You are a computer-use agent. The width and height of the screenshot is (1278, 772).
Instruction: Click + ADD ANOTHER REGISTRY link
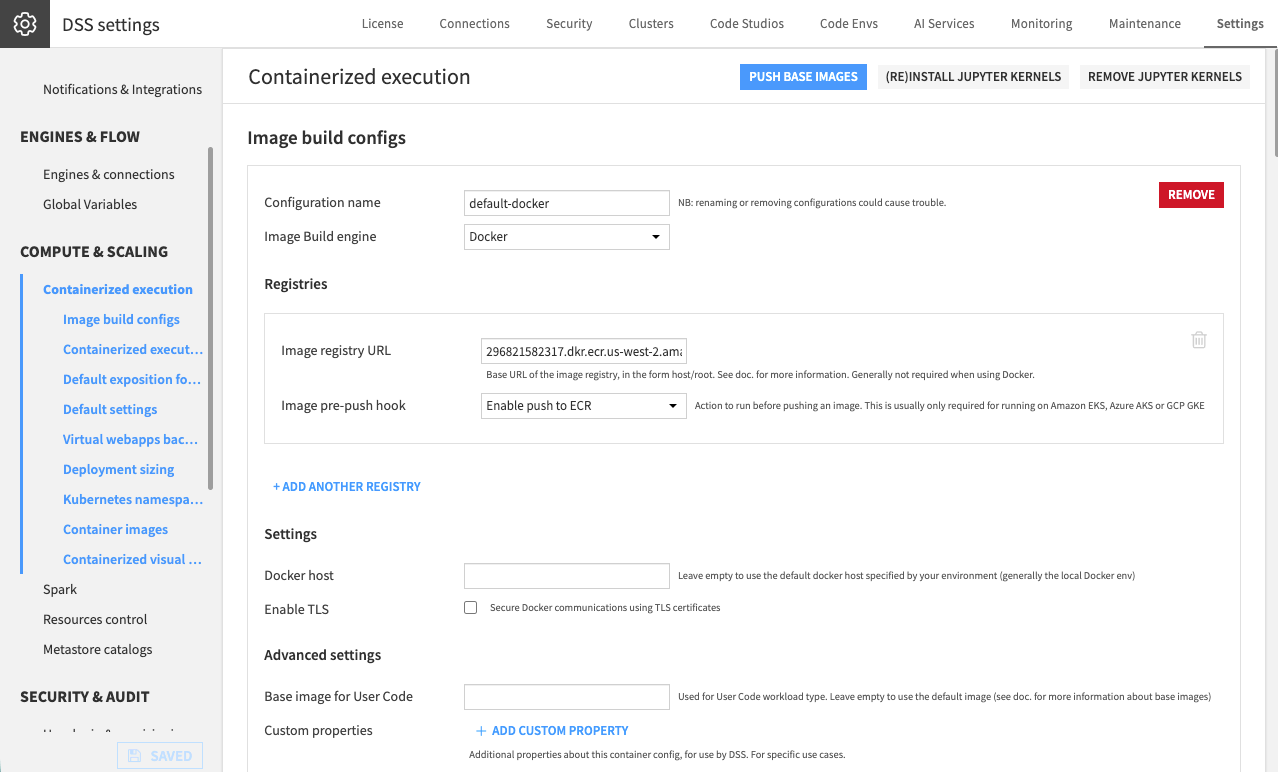pyautogui.click(x=347, y=487)
